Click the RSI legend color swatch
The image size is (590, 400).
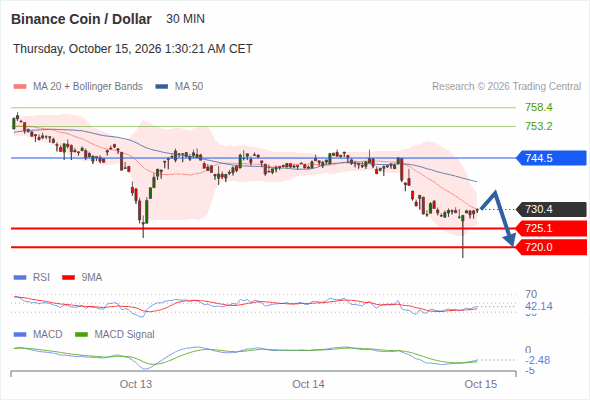[20, 278]
